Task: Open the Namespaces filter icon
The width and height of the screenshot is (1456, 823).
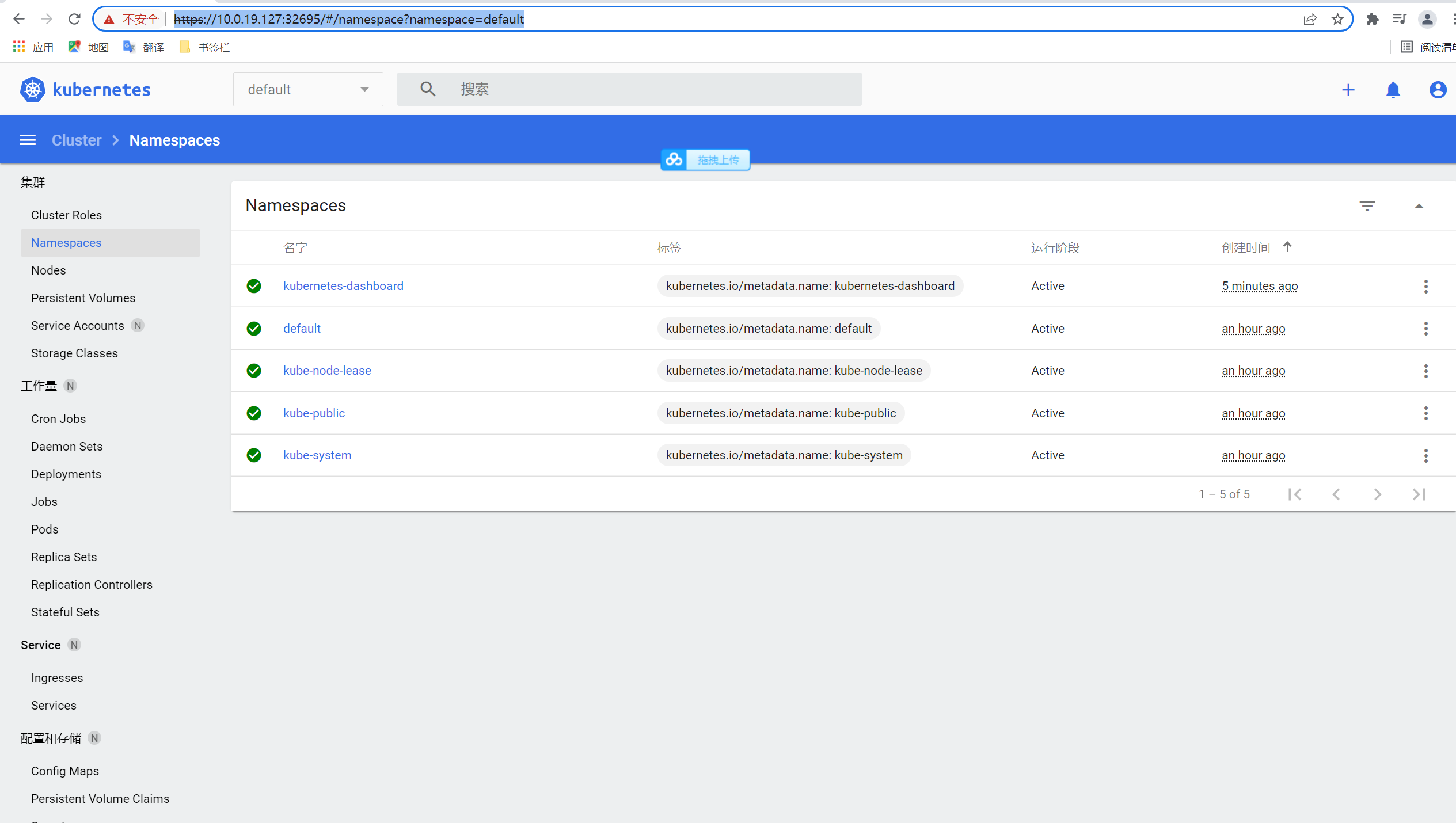Action: (1367, 205)
